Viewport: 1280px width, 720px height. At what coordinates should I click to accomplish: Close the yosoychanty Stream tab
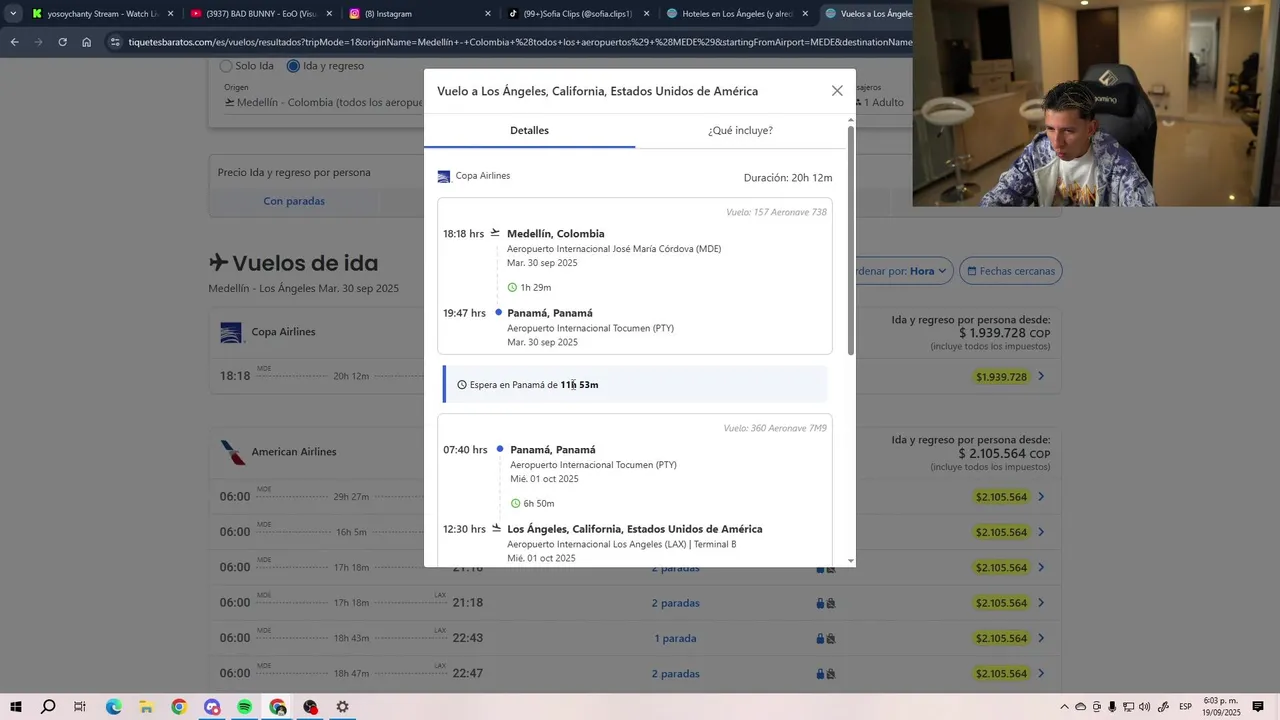pos(170,14)
